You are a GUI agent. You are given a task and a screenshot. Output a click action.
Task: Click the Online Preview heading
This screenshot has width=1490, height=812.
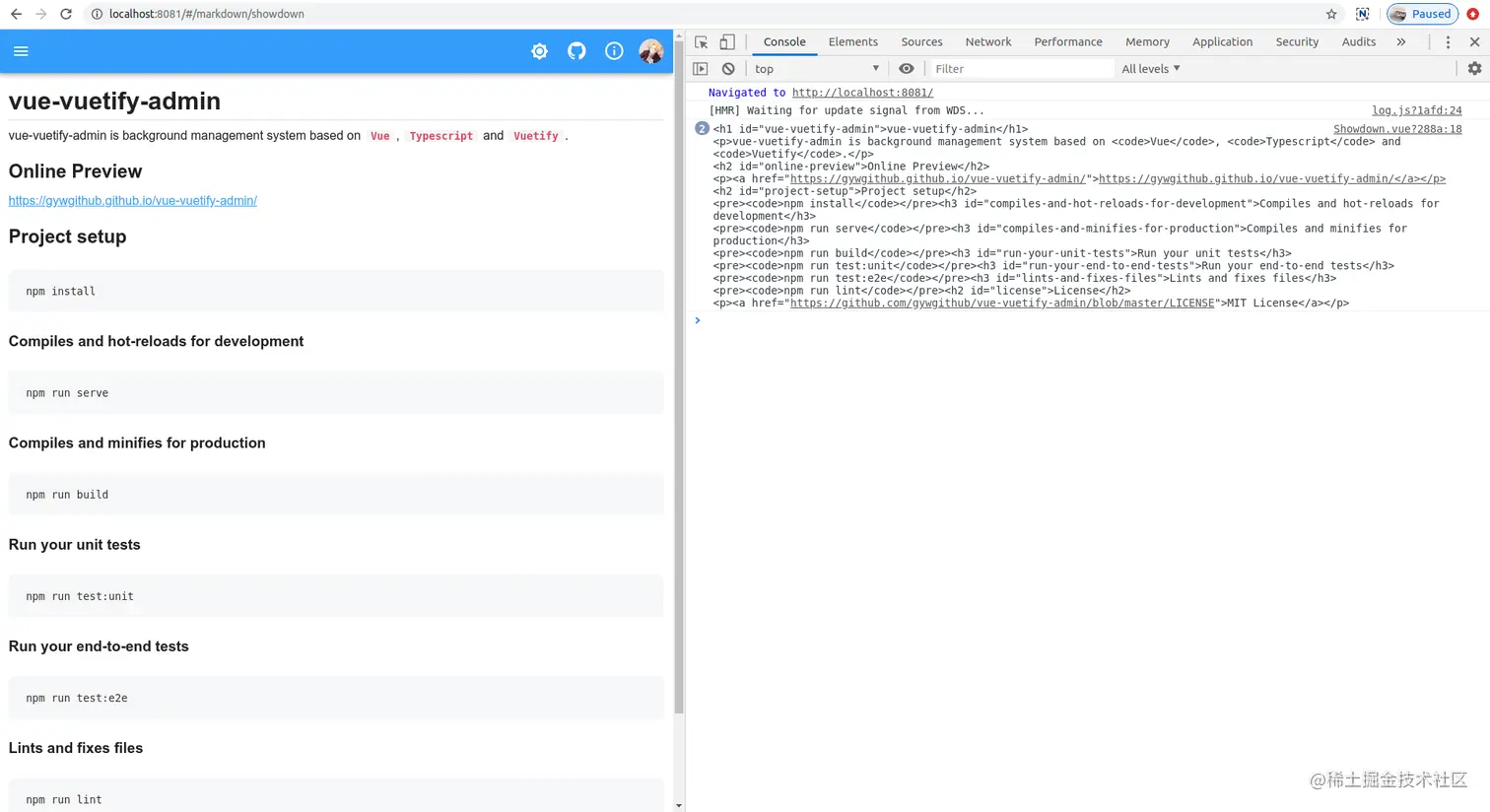pyautogui.click(x=76, y=171)
